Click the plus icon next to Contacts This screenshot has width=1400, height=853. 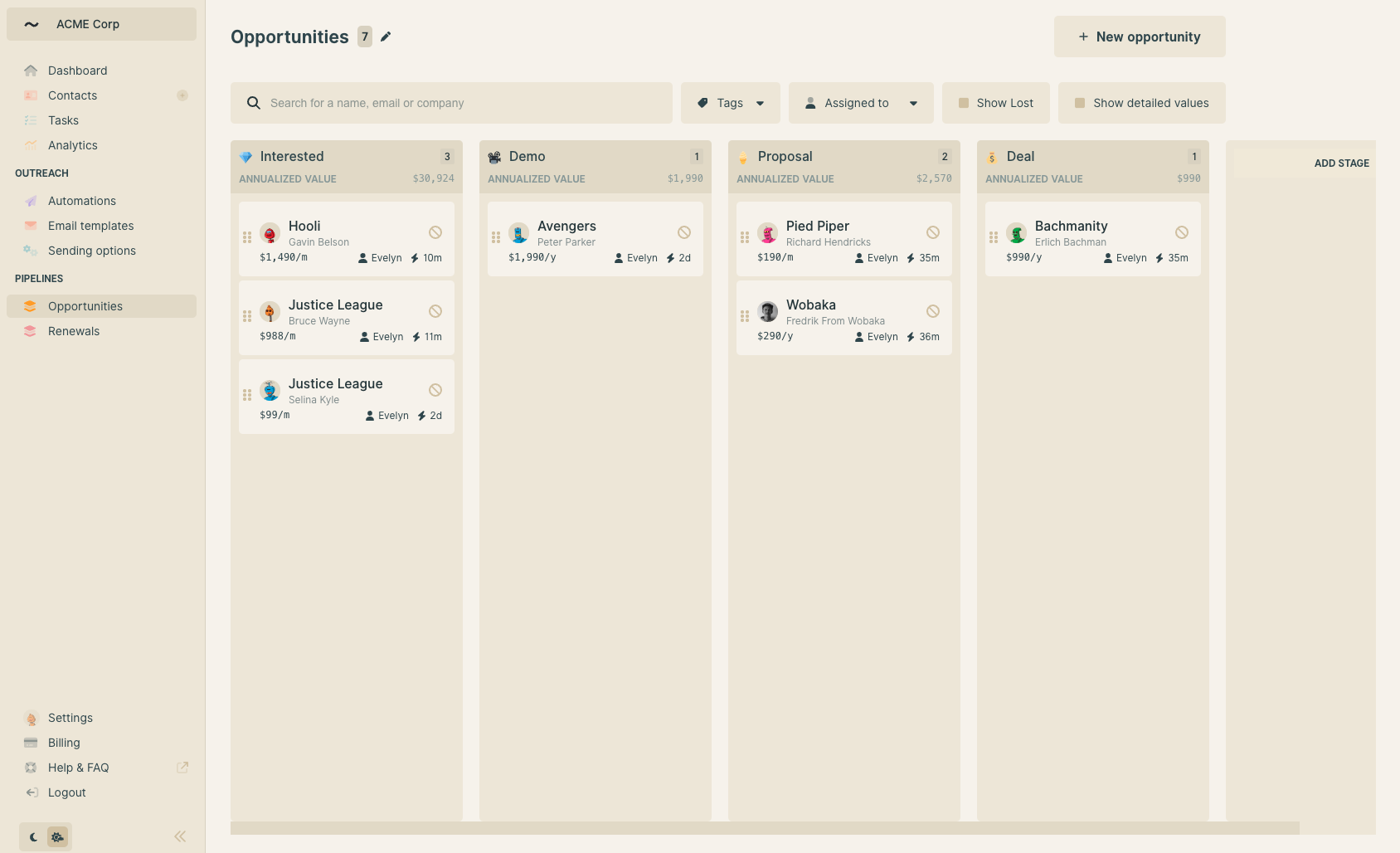(182, 95)
